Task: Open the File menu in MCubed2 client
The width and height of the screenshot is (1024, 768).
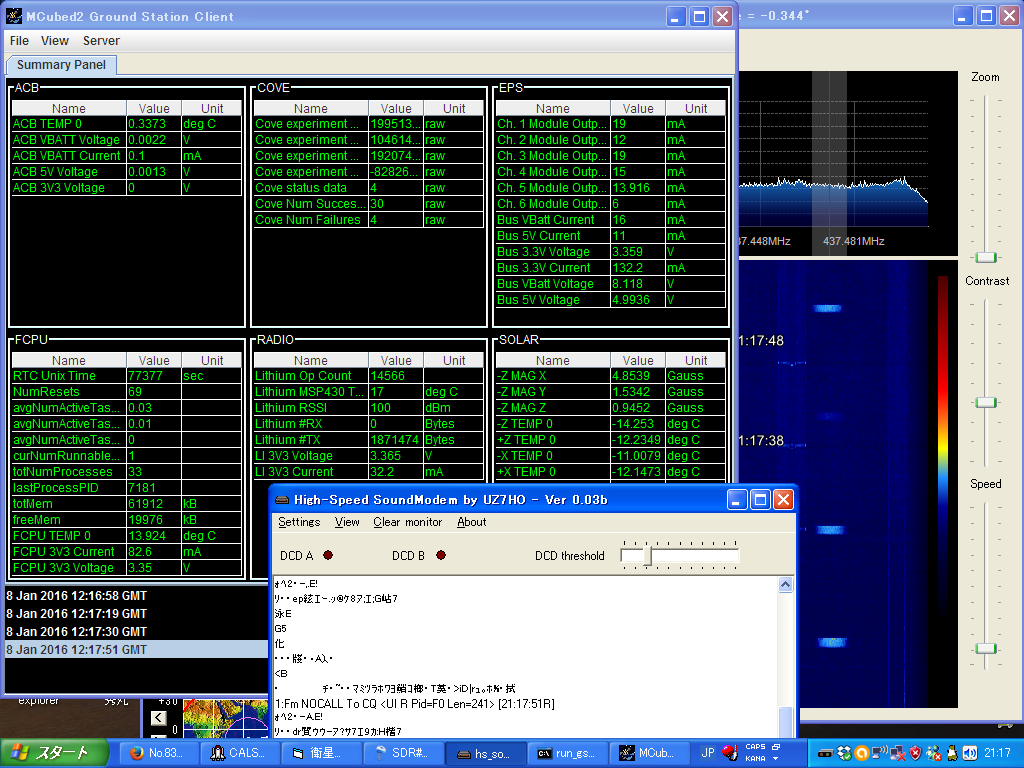Action: [x=19, y=40]
